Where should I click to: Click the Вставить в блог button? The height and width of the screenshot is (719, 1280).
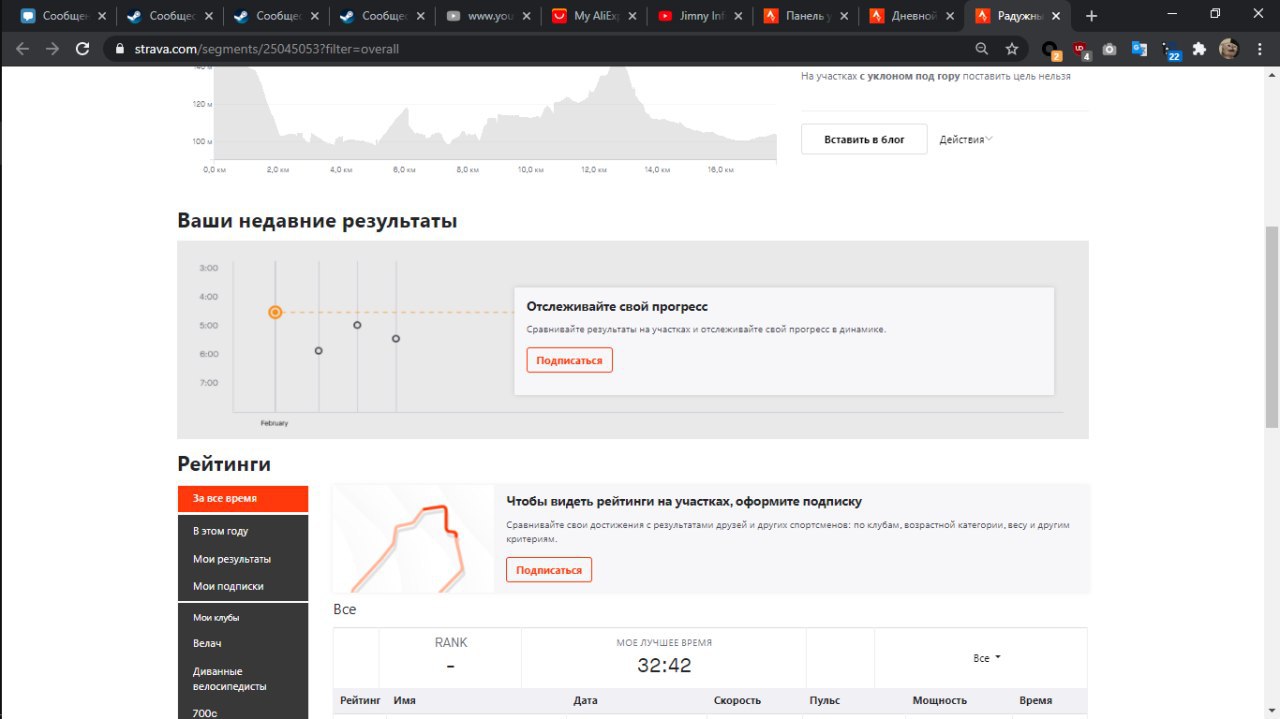click(864, 139)
